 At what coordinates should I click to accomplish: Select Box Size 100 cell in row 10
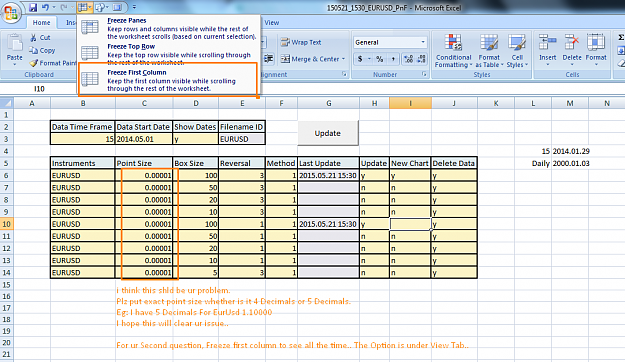click(x=196, y=224)
